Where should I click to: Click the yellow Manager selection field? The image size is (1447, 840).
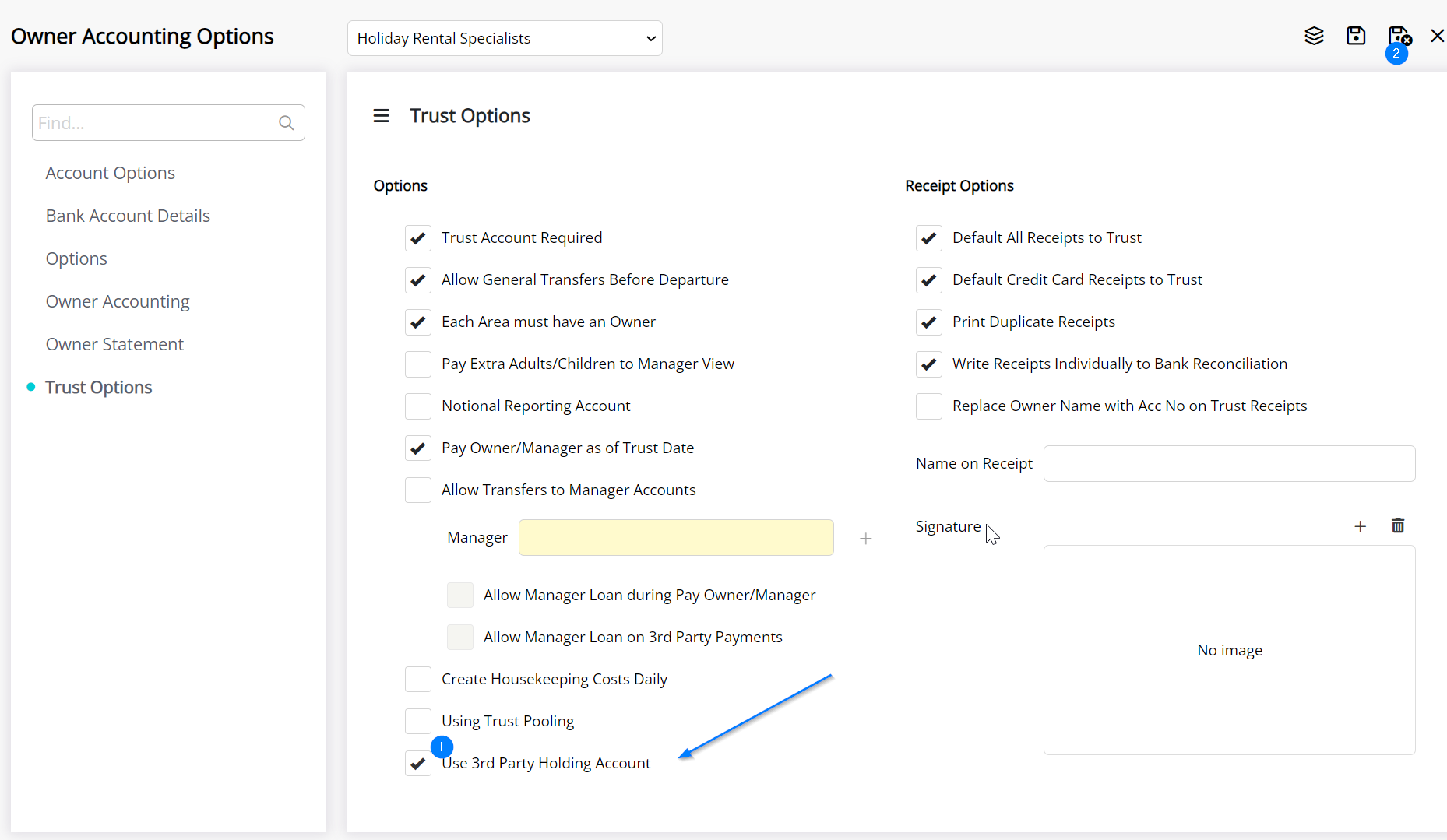(x=676, y=538)
